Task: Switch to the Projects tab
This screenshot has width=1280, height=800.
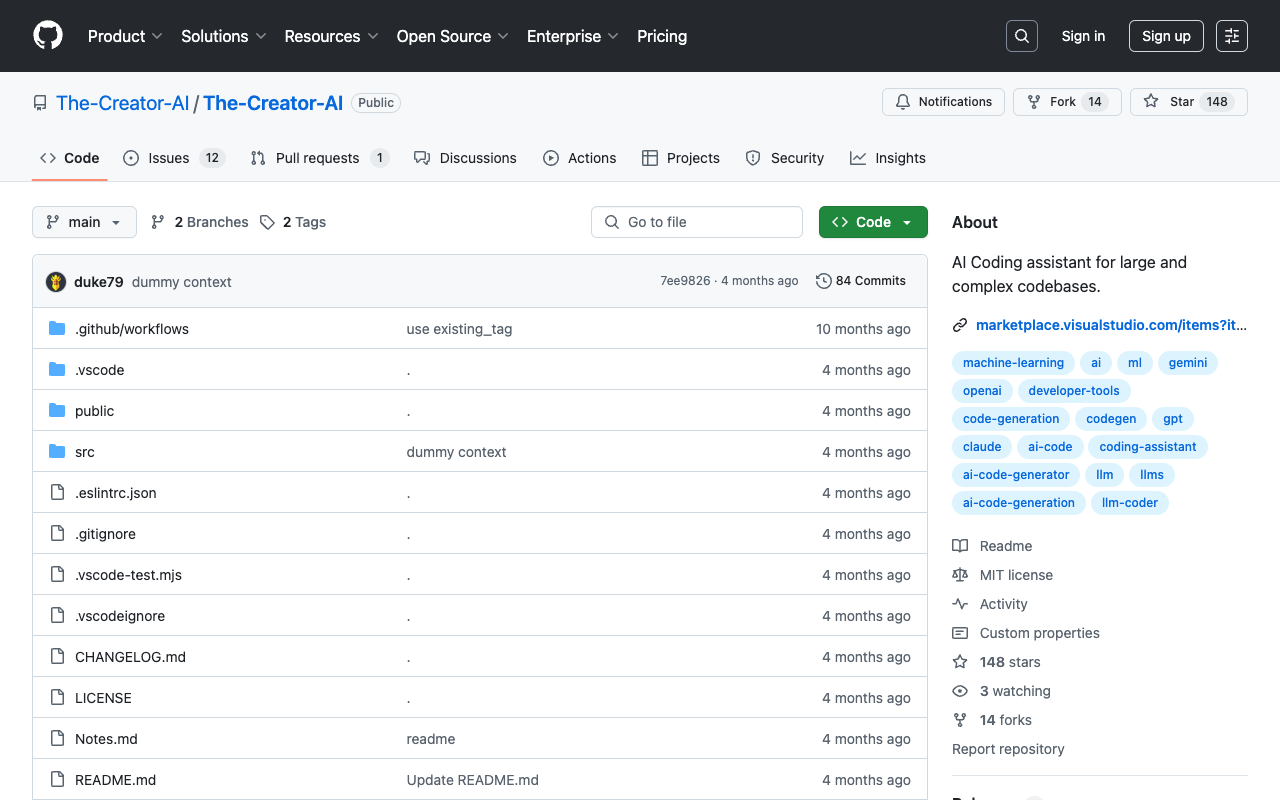Action: [681, 158]
